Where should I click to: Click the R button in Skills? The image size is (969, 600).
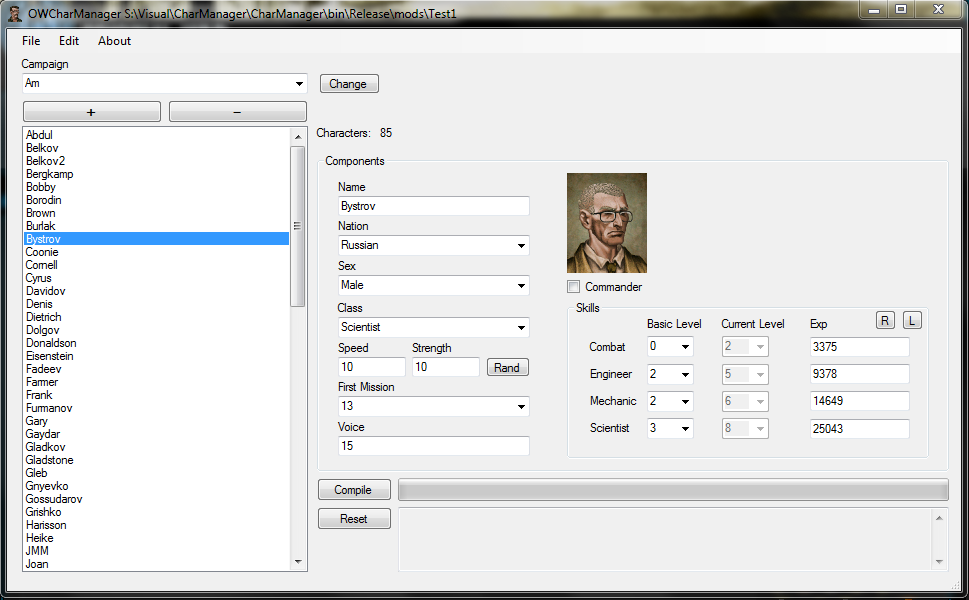click(x=885, y=321)
